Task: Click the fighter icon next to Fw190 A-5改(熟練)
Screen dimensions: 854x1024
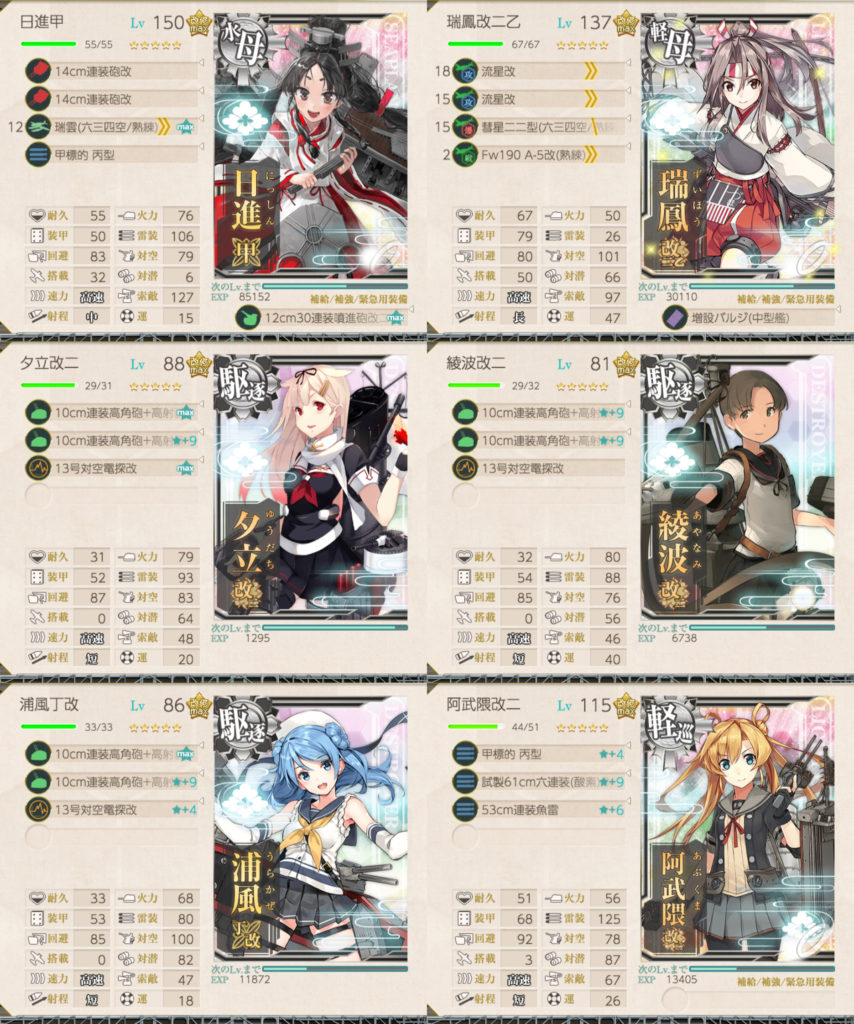Action: [x=465, y=155]
